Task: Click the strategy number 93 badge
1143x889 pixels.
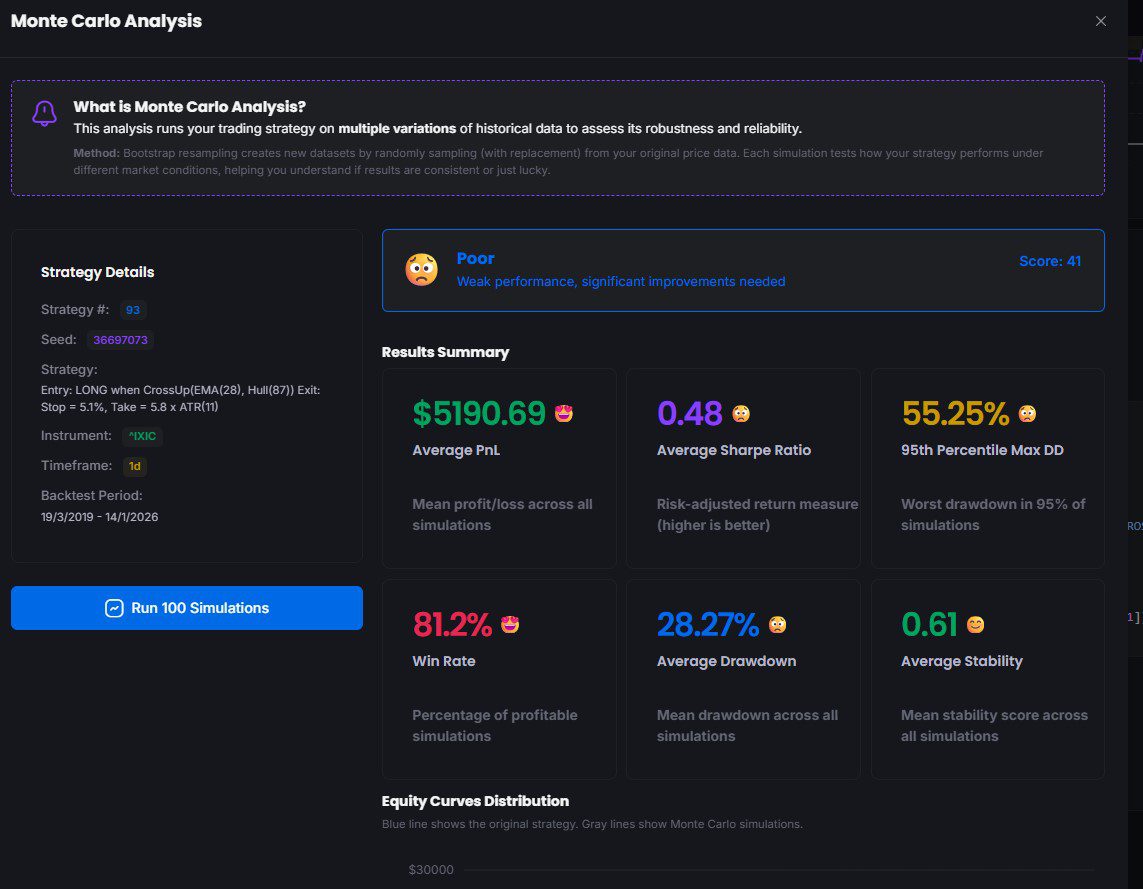Action: [133, 310]
